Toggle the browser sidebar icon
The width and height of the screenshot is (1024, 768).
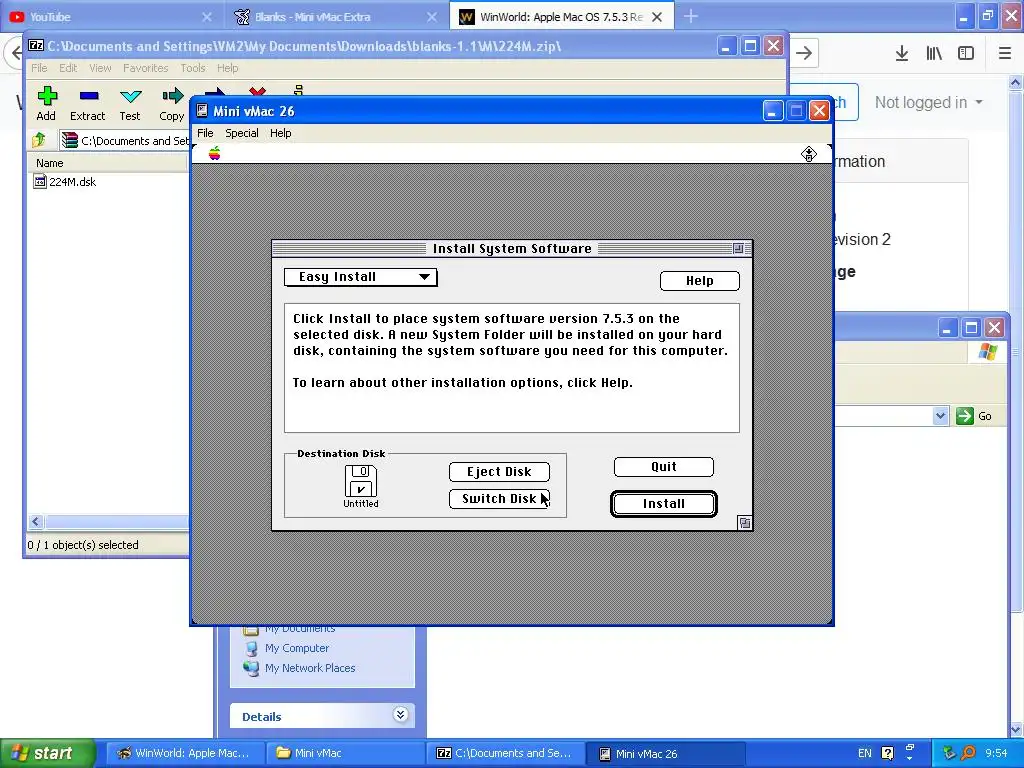tap(966, 53)
